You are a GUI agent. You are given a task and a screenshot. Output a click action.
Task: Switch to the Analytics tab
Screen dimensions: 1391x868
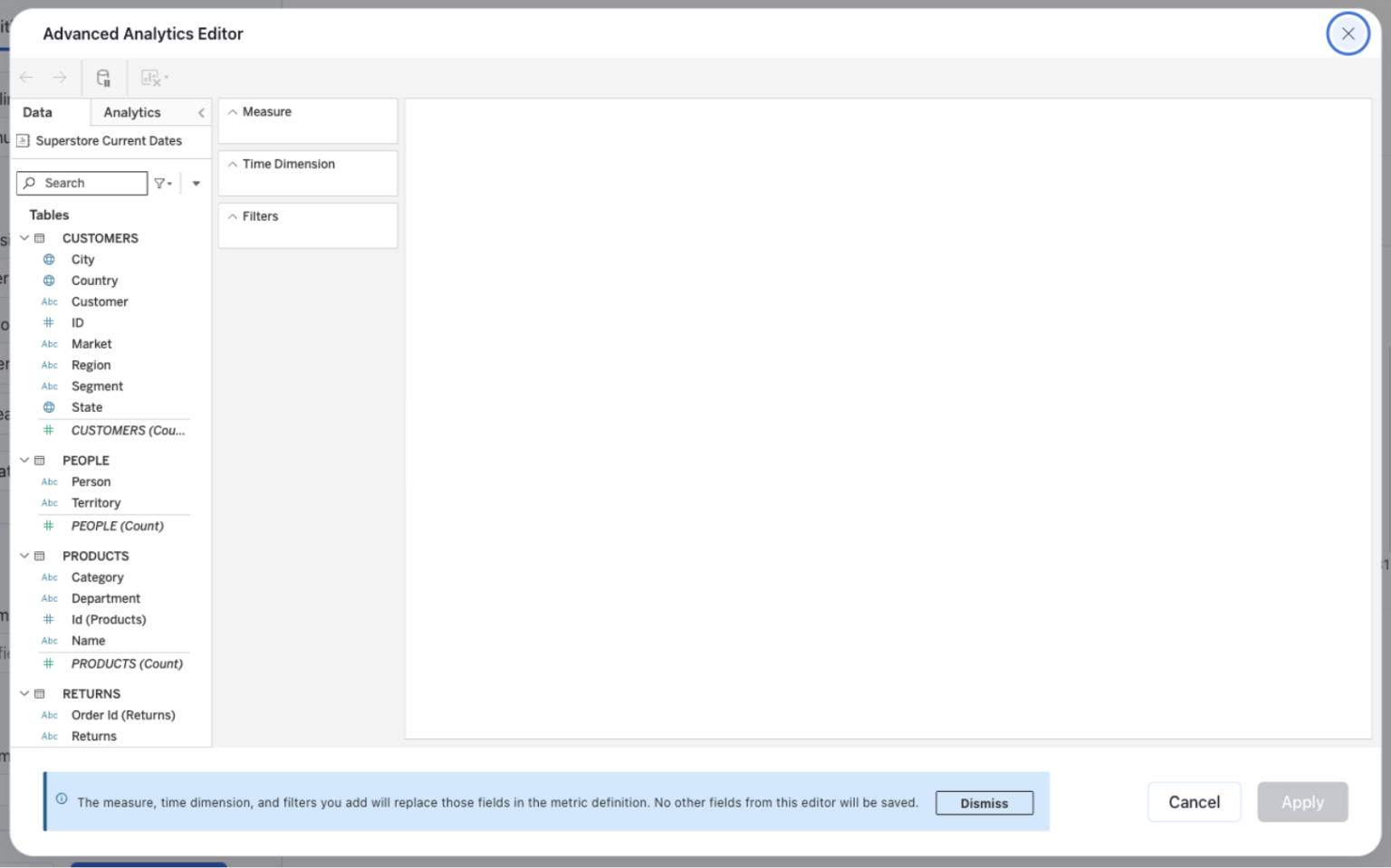[x=132, y=112]
